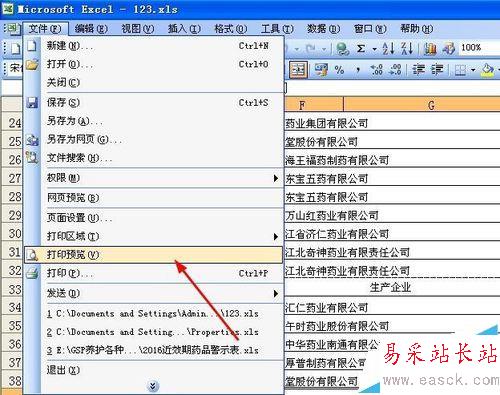This screenshot has width=500, height=395.
Task: Click the Drawing toolbar icon
Action: click(x=448, y=49)
